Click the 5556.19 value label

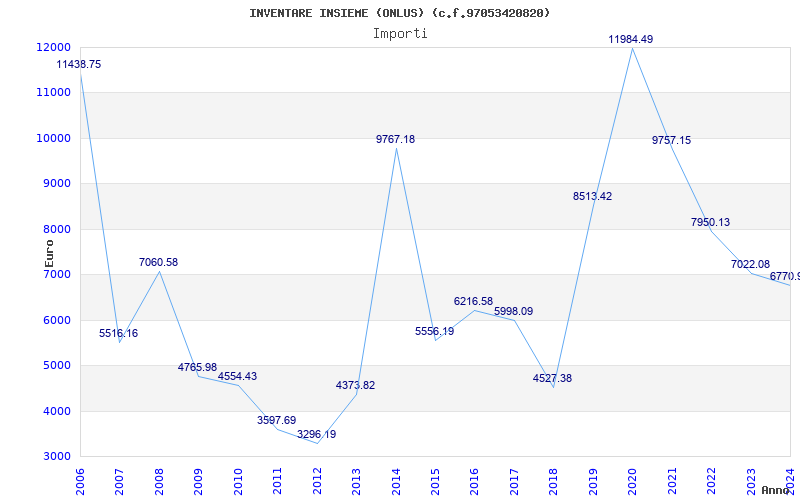pyautogui.click(x=435, y=331)
